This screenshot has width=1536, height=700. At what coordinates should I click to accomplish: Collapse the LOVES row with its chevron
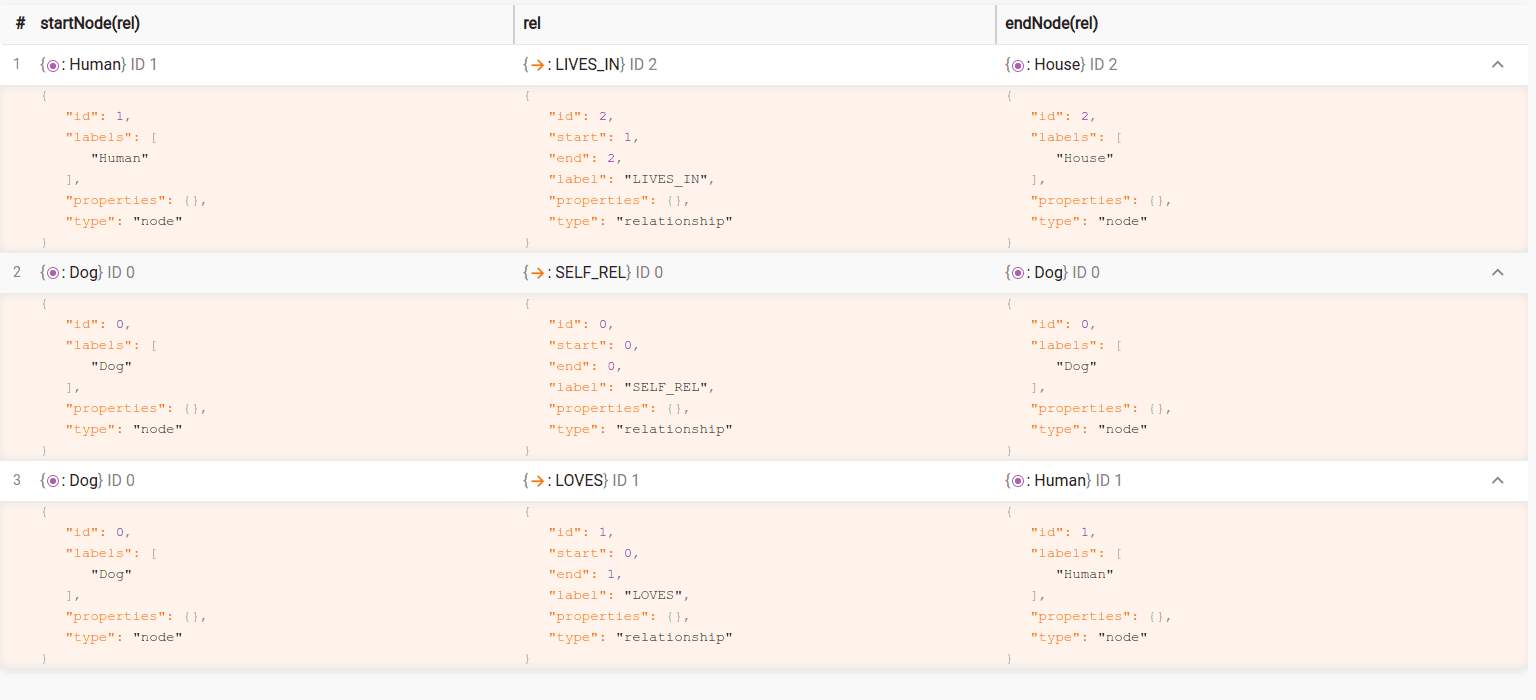[x=1497, y=481]
